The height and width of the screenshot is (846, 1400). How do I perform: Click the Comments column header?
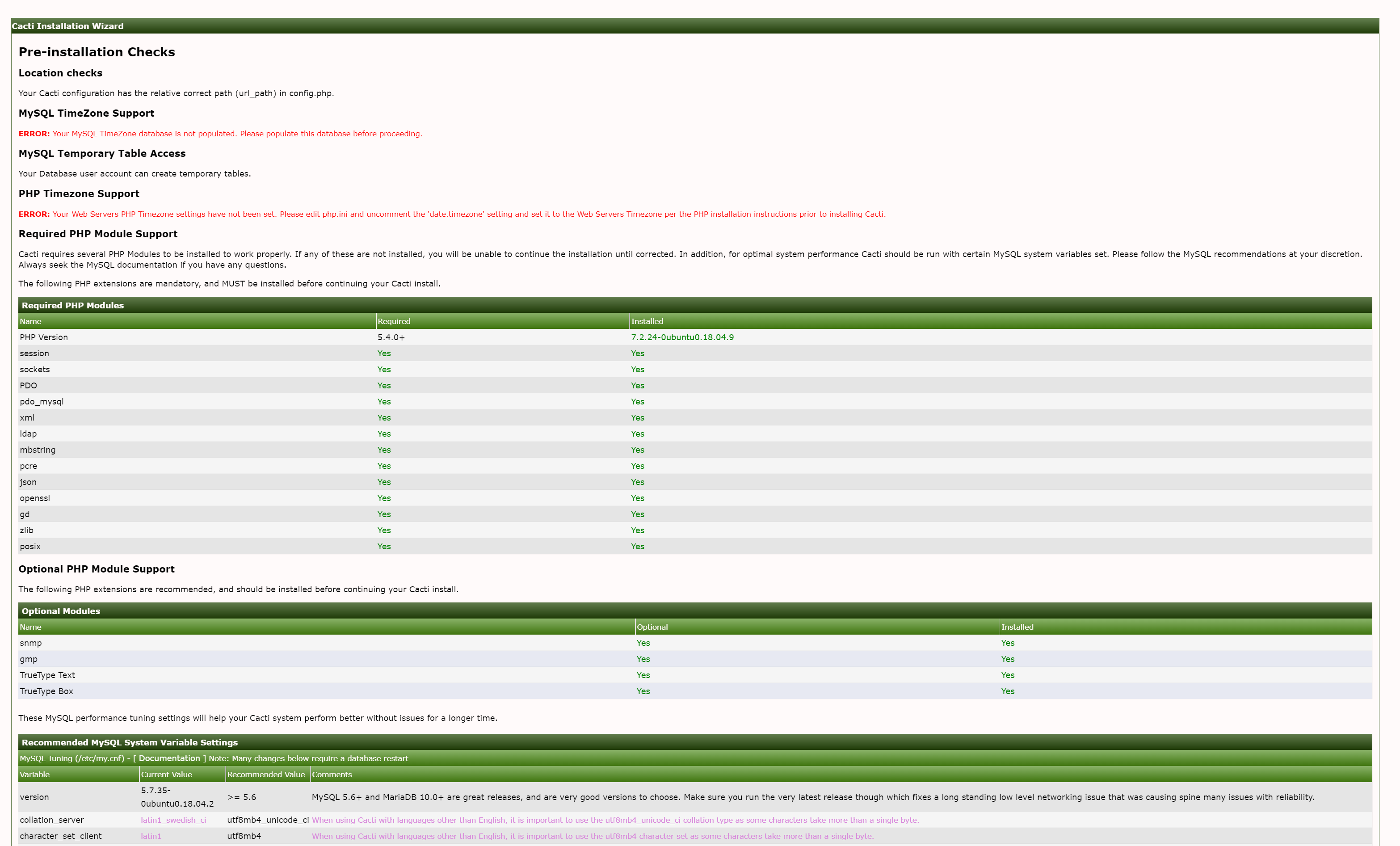pyautogui.click(x=332, y=774)
